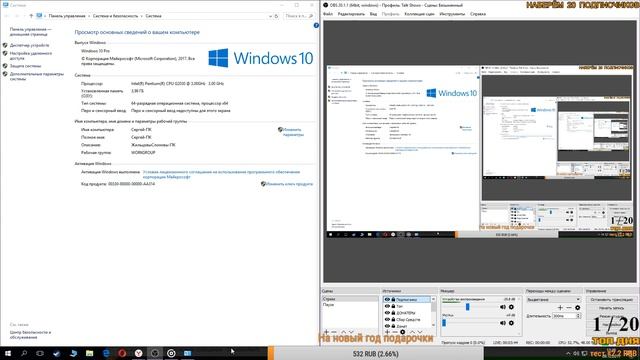
Task: Move the scene down in the Scenes panel
Action: (351, 332)
